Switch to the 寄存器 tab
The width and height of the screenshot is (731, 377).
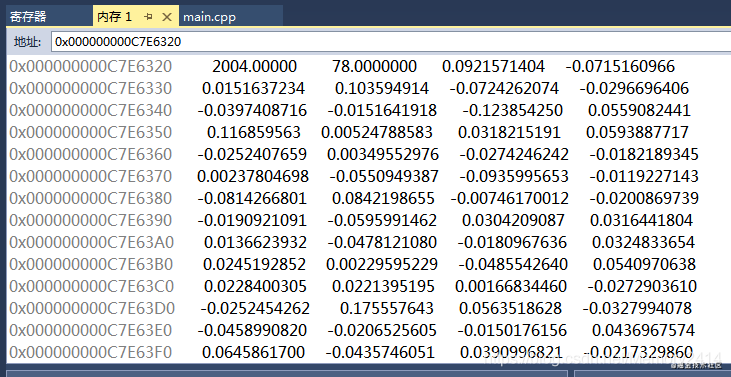click(x=28, y=18)
